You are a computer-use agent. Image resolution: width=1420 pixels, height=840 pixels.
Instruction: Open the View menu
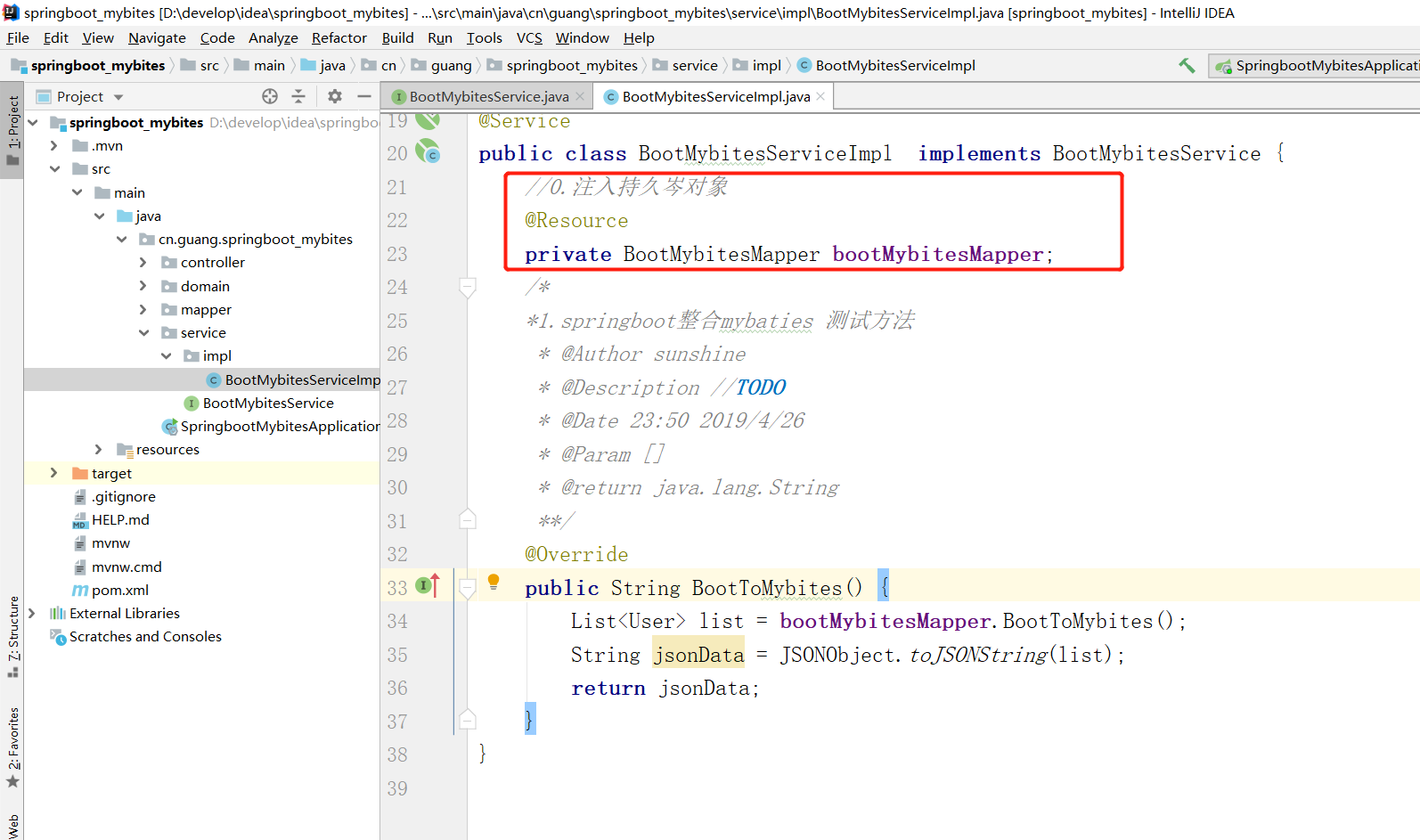[98, 37]
